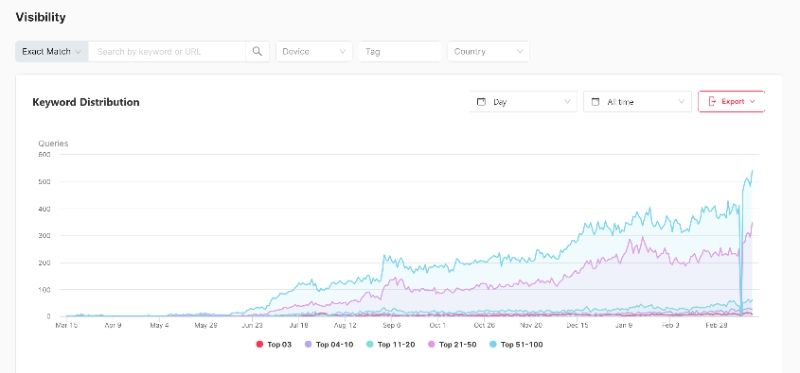
Task: Click the Mar 15 x-axis label
Action: click(x=66, y=325)
